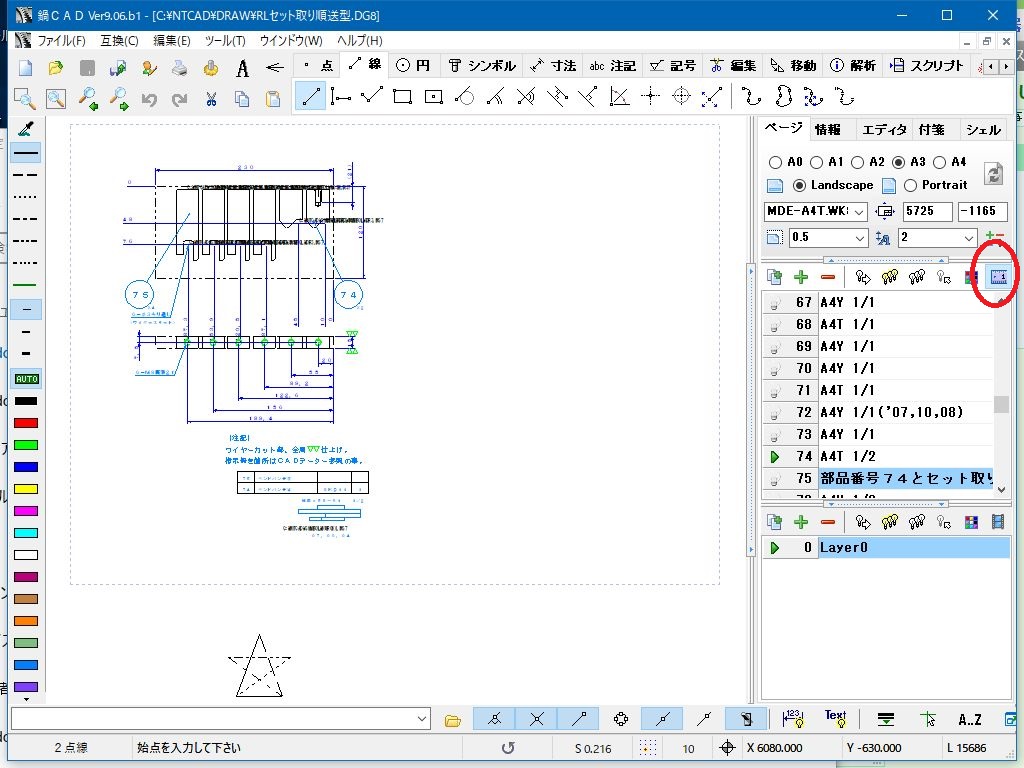This screenshot has width=1024, height=768.
Task: Select the center cross mark tool
Action: [650, 97]
